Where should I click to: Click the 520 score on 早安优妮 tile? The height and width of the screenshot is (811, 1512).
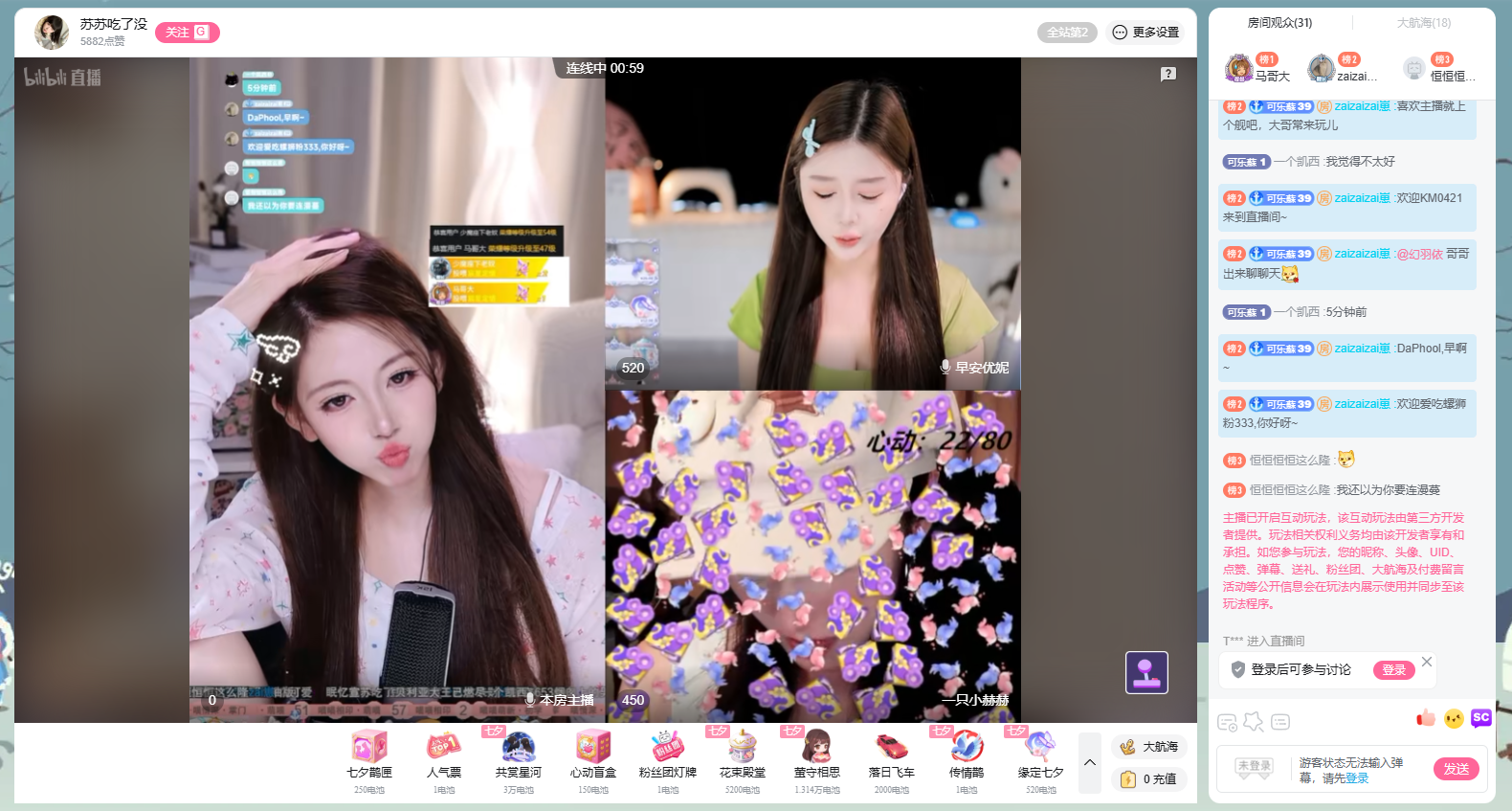pyautogui.click(x=633, y=368)
